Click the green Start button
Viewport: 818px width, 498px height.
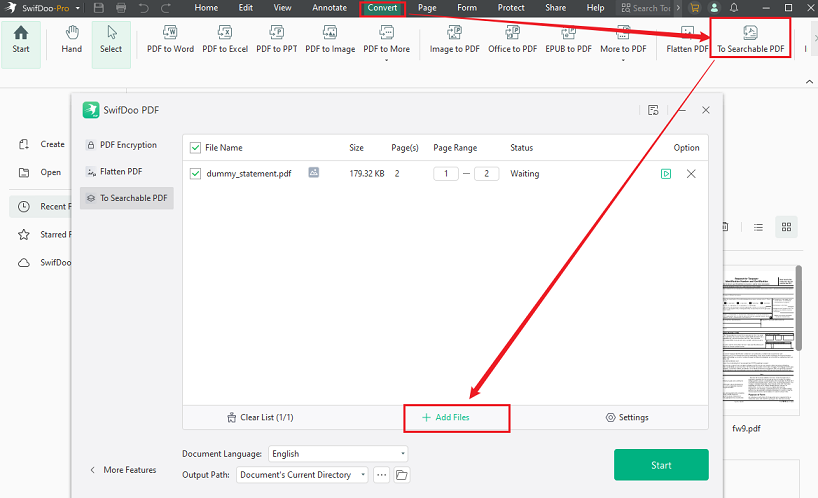point(661,465)
